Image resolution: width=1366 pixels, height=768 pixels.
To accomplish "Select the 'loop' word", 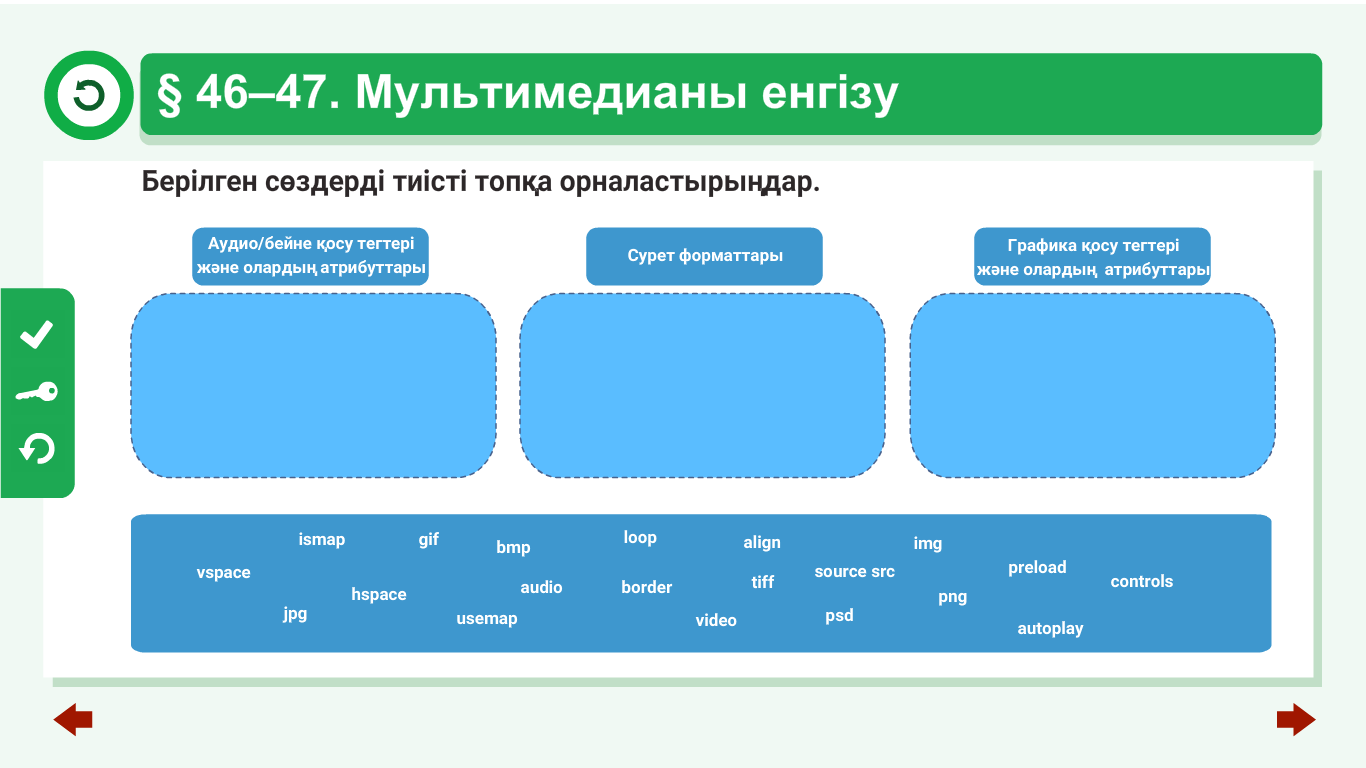I will pos(640,538).
